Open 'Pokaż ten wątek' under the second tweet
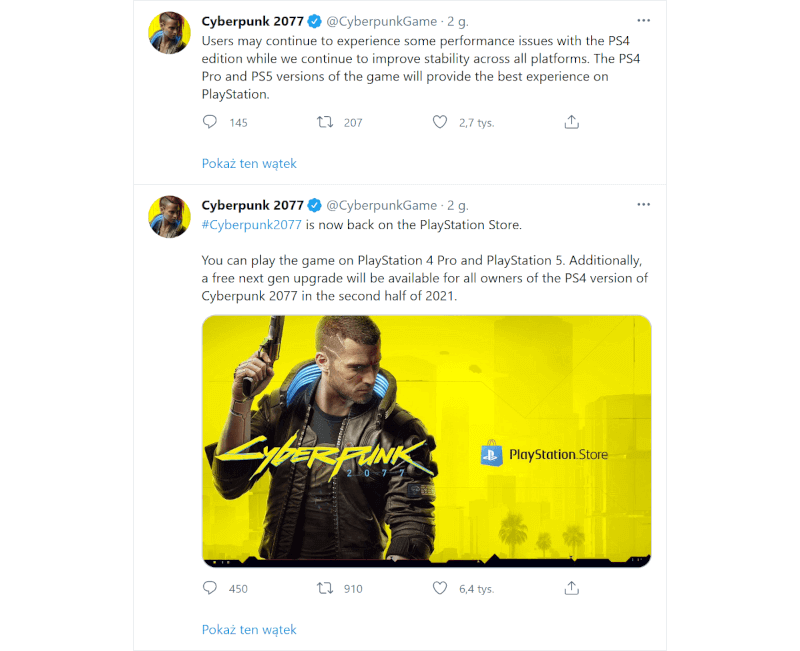The image size is (800, 651). click(x=249, y=629)
